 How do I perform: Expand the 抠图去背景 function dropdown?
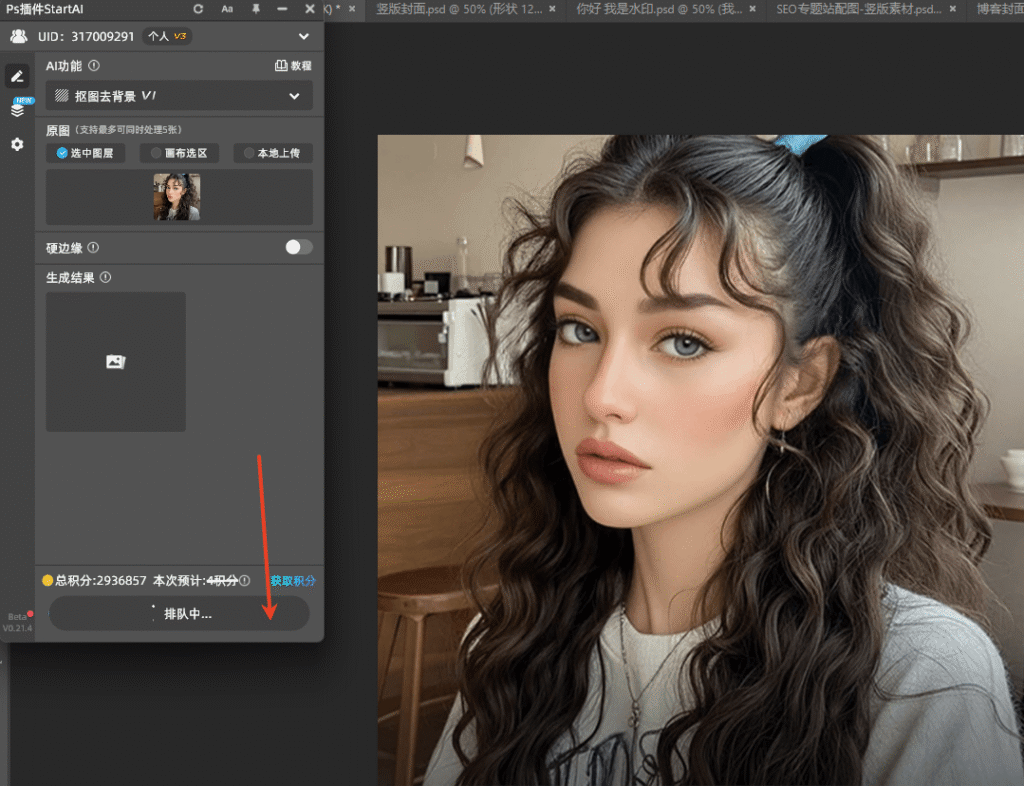coord(294,96)
